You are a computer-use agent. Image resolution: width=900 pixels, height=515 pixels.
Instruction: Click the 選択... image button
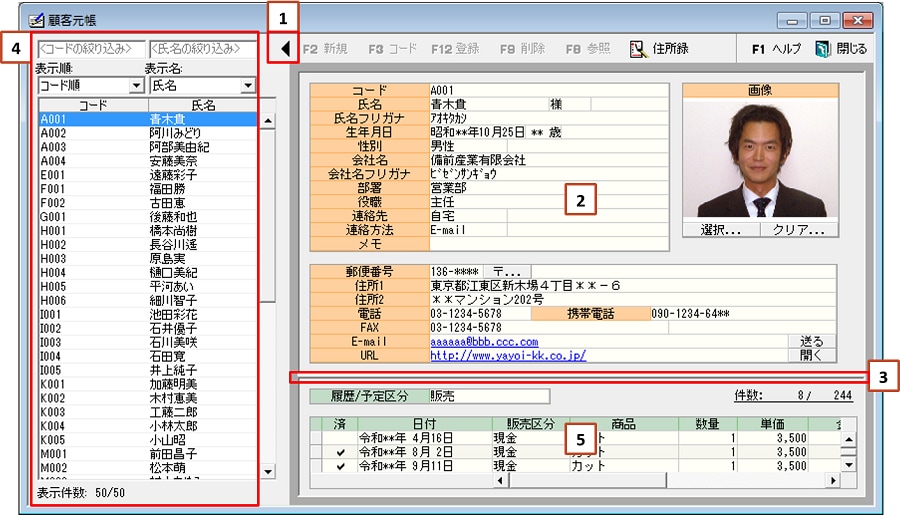(721, 229)
